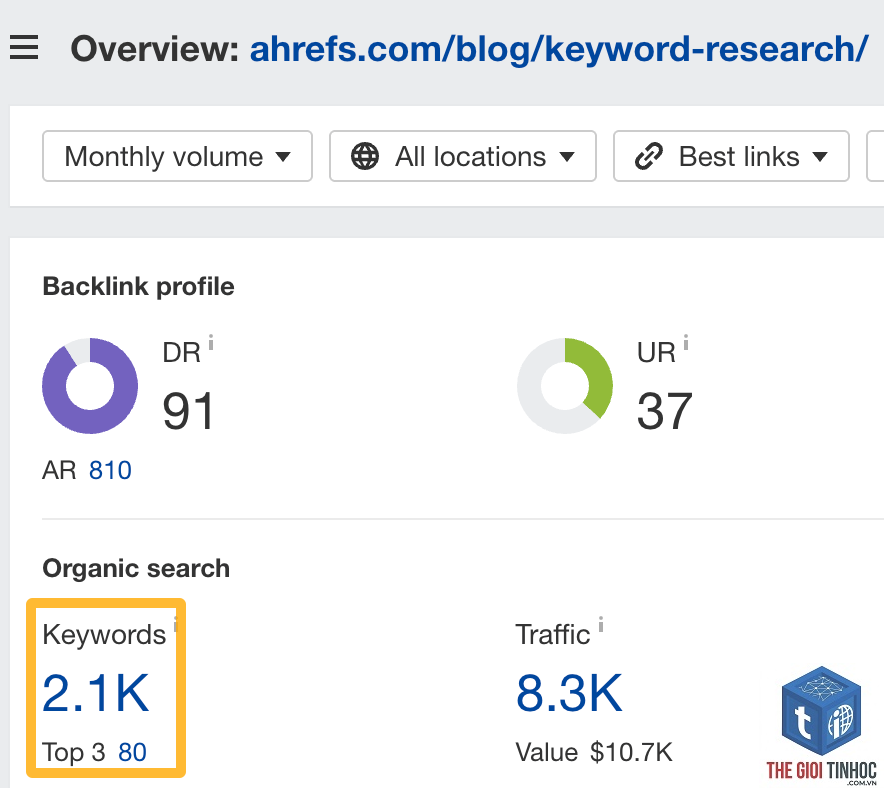The image size is (884, 788).
Task: Show the Traffic info tooltip icon
Action: [x=601, y=624]
